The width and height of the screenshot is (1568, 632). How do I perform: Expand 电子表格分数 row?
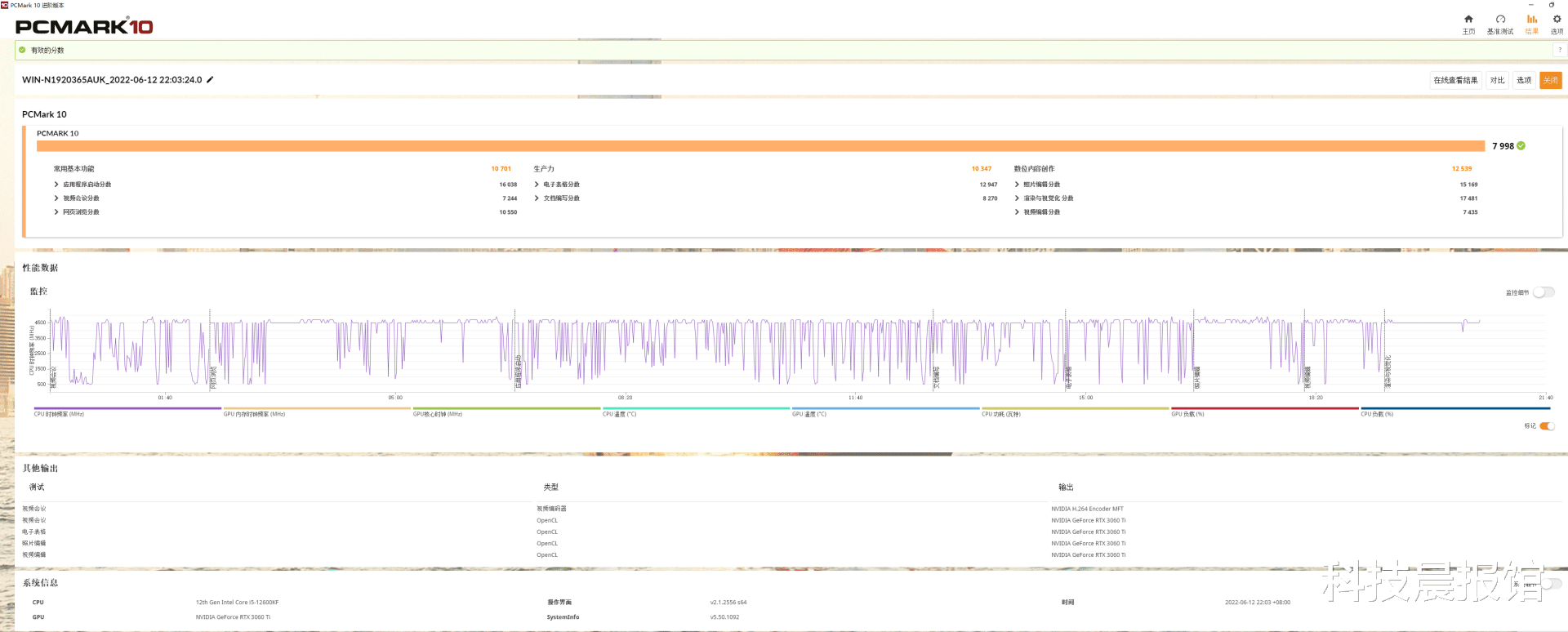[537, 185]
